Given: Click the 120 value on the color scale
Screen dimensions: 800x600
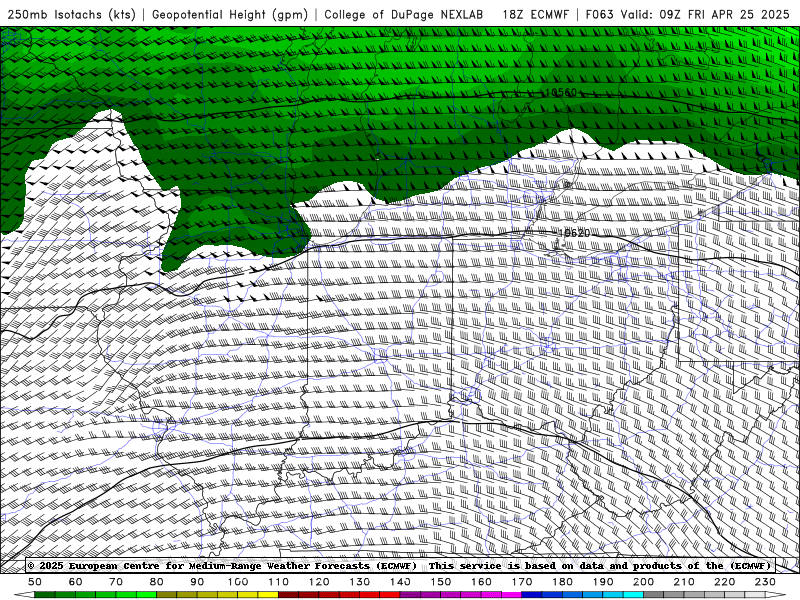Looking at the screenshot, I should tap(319, 582).
